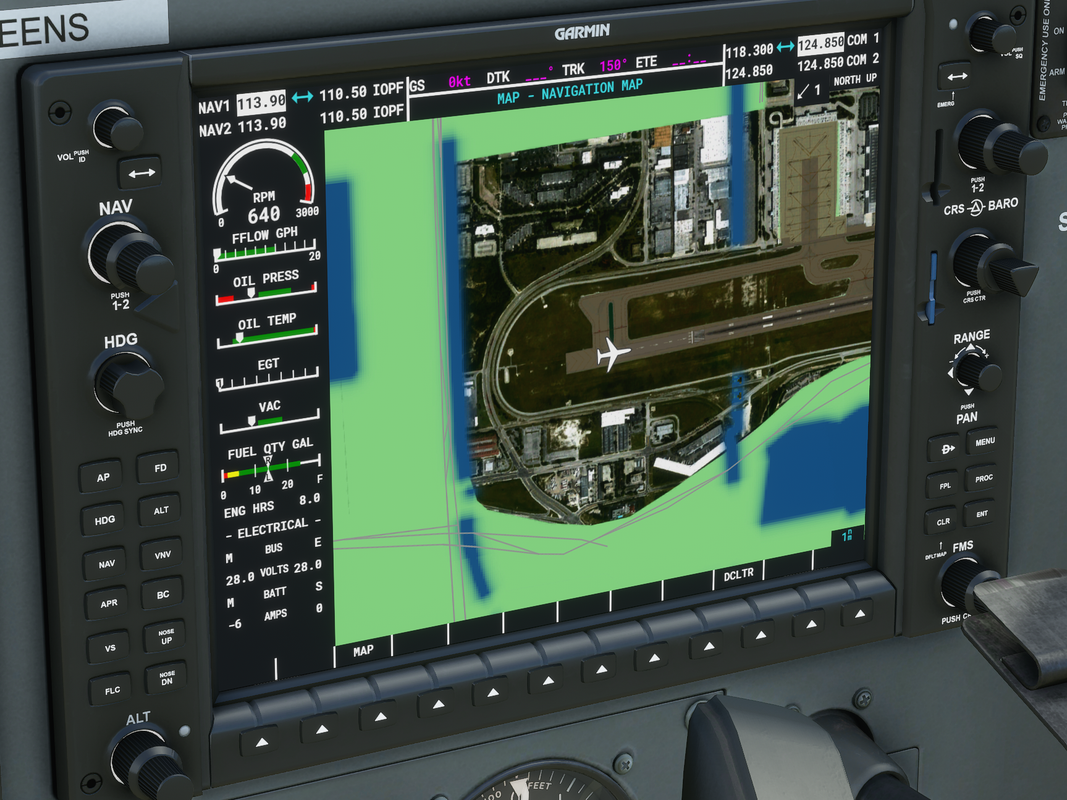
Task: Click the COM volume/squelch knob at top right
Action: 991,33
